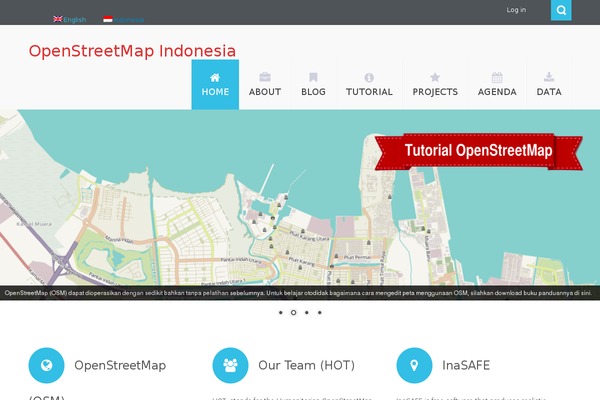Click the Tutorial OpenStreetMap ribbon banner
The height and width of the screenshot is (400, 600).
(478, 151)
